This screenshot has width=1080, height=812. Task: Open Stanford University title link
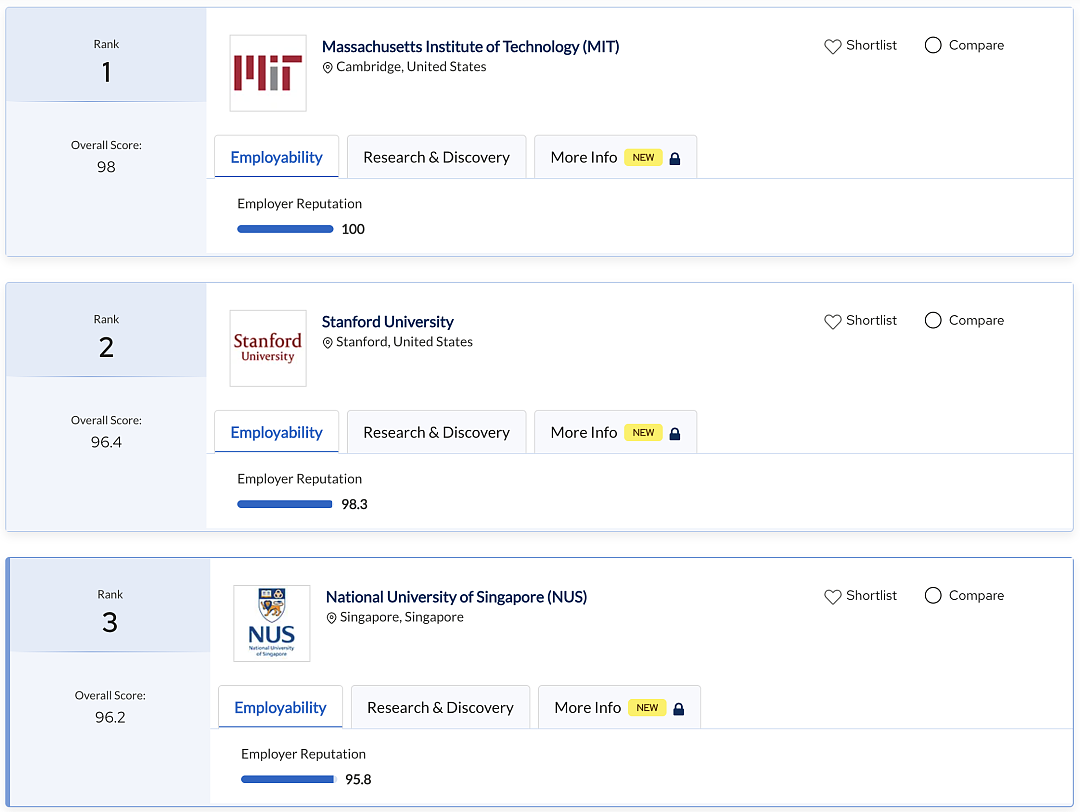pyautogui.click(x=388, y=322)
